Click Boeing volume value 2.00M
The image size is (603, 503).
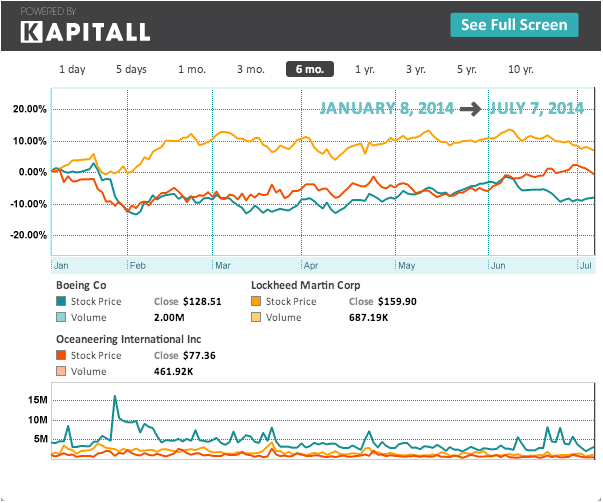point(169,318)
